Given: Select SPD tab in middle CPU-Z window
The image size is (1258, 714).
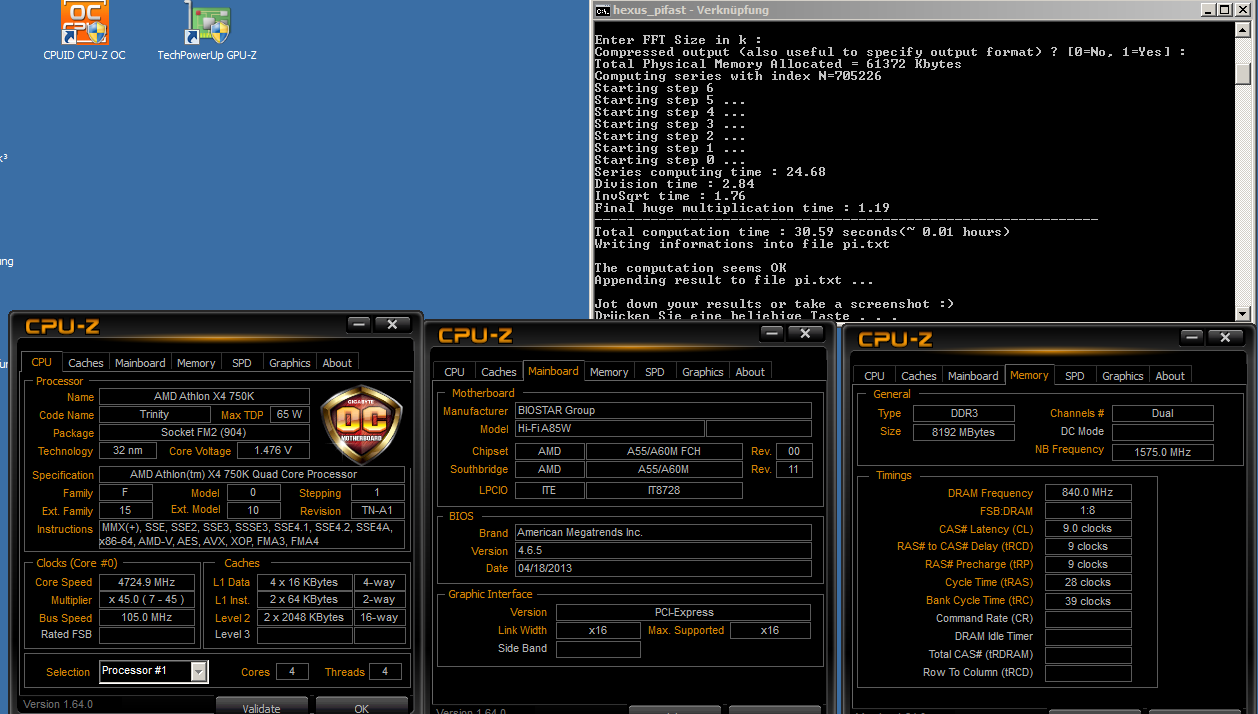Looking at the screenshot, I should tap(655, 372).
